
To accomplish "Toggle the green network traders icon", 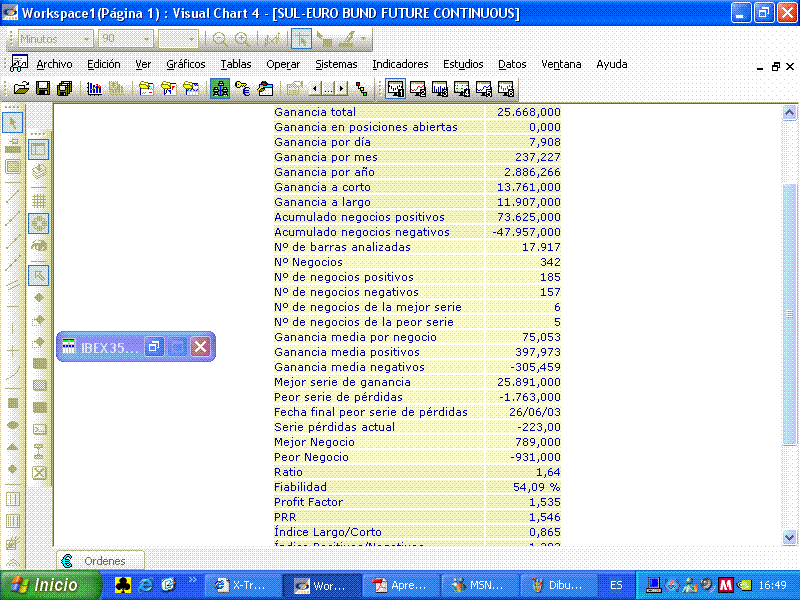I will [x=220, y=89].
